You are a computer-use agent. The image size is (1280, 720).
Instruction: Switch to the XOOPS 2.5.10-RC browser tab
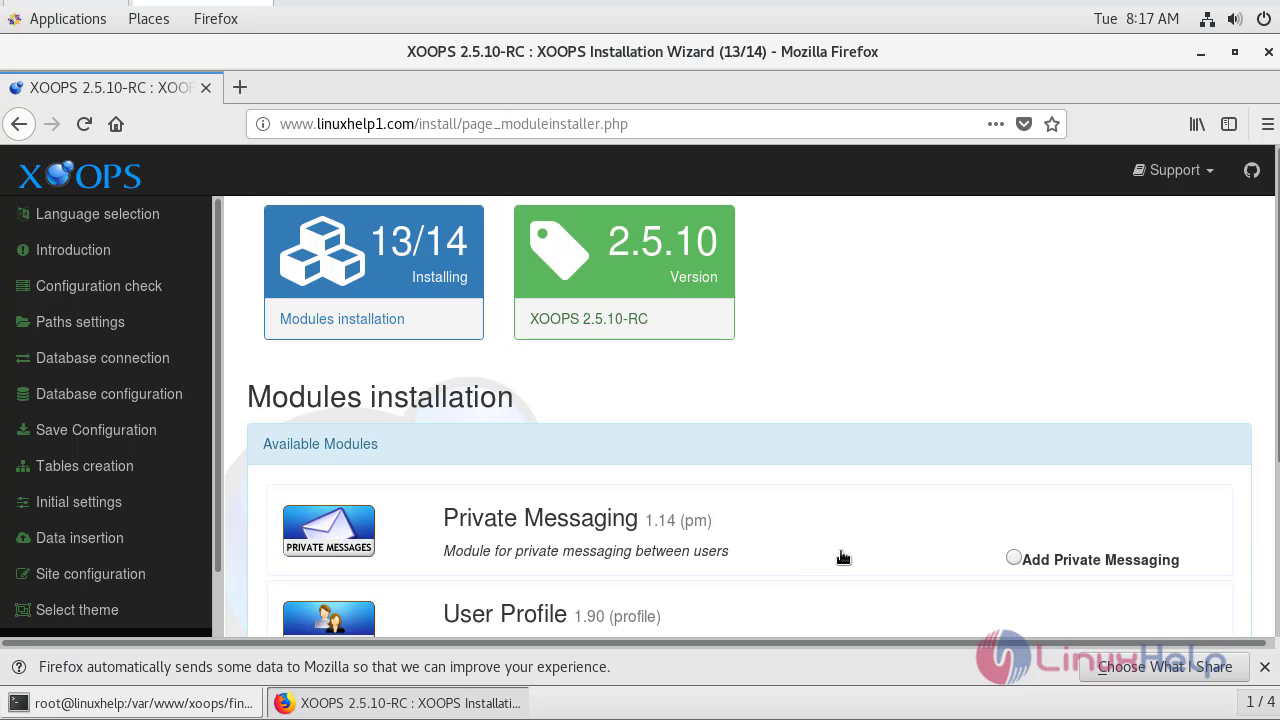coord(109,88)
